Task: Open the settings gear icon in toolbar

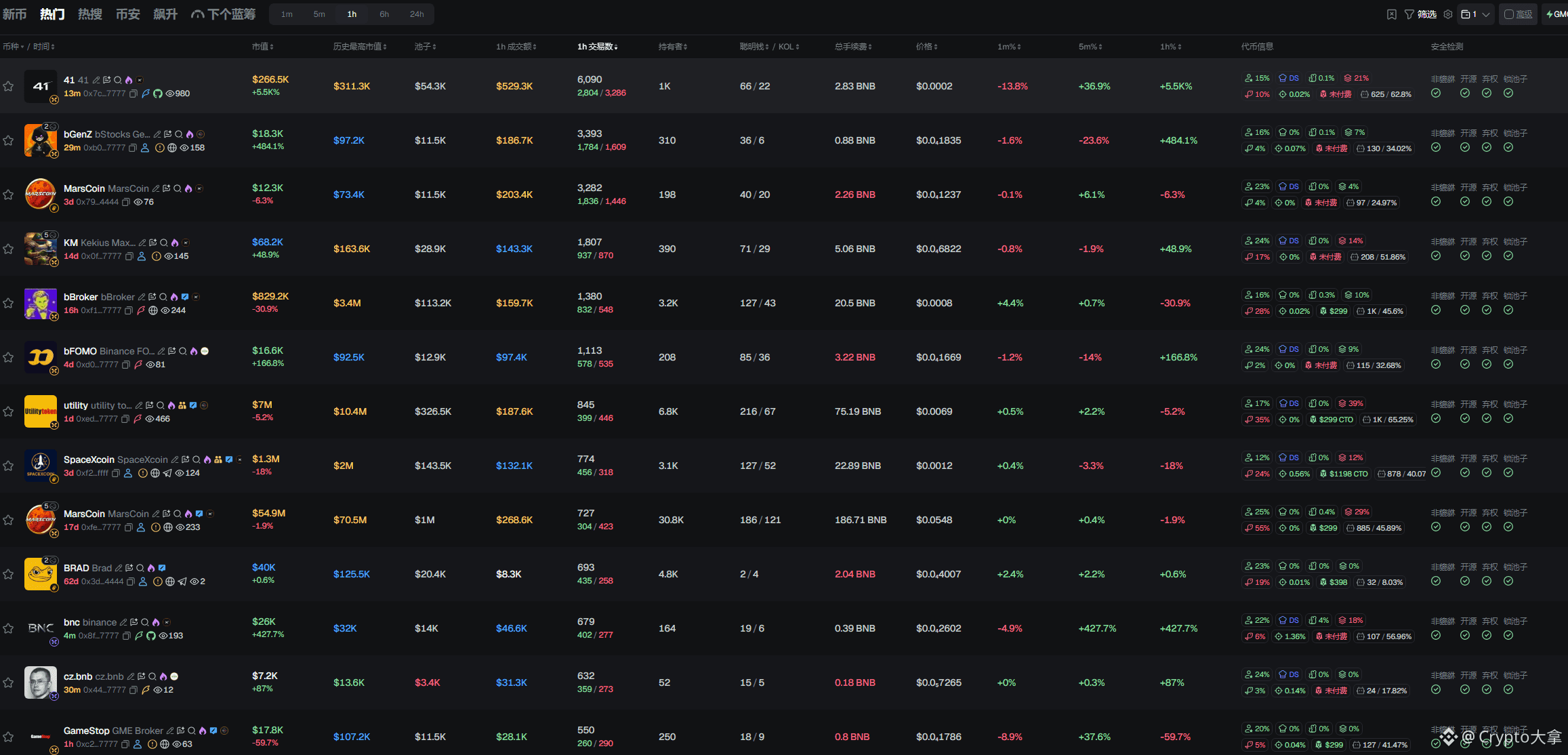Action: point(1448,14)
